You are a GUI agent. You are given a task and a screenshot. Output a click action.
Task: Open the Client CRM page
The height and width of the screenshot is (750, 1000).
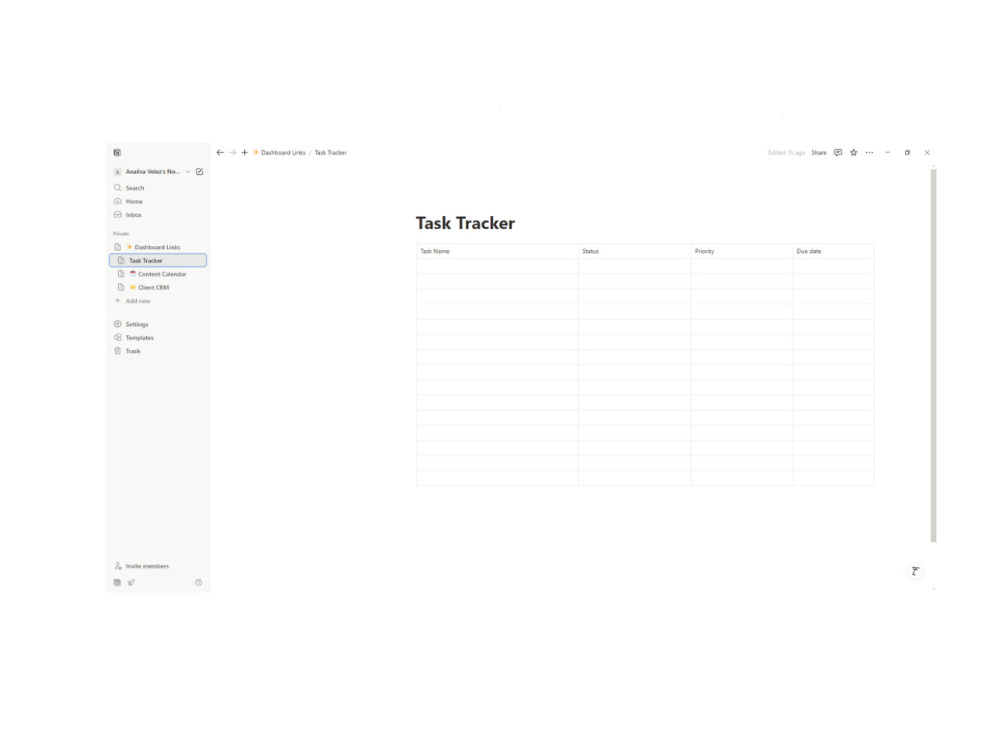pos(158,288)
